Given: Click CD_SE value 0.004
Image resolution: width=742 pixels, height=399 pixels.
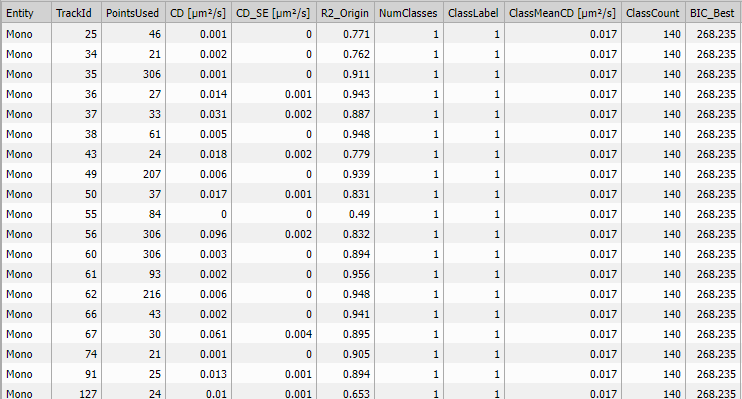Looking at the screenshot, I should (299, 334).
